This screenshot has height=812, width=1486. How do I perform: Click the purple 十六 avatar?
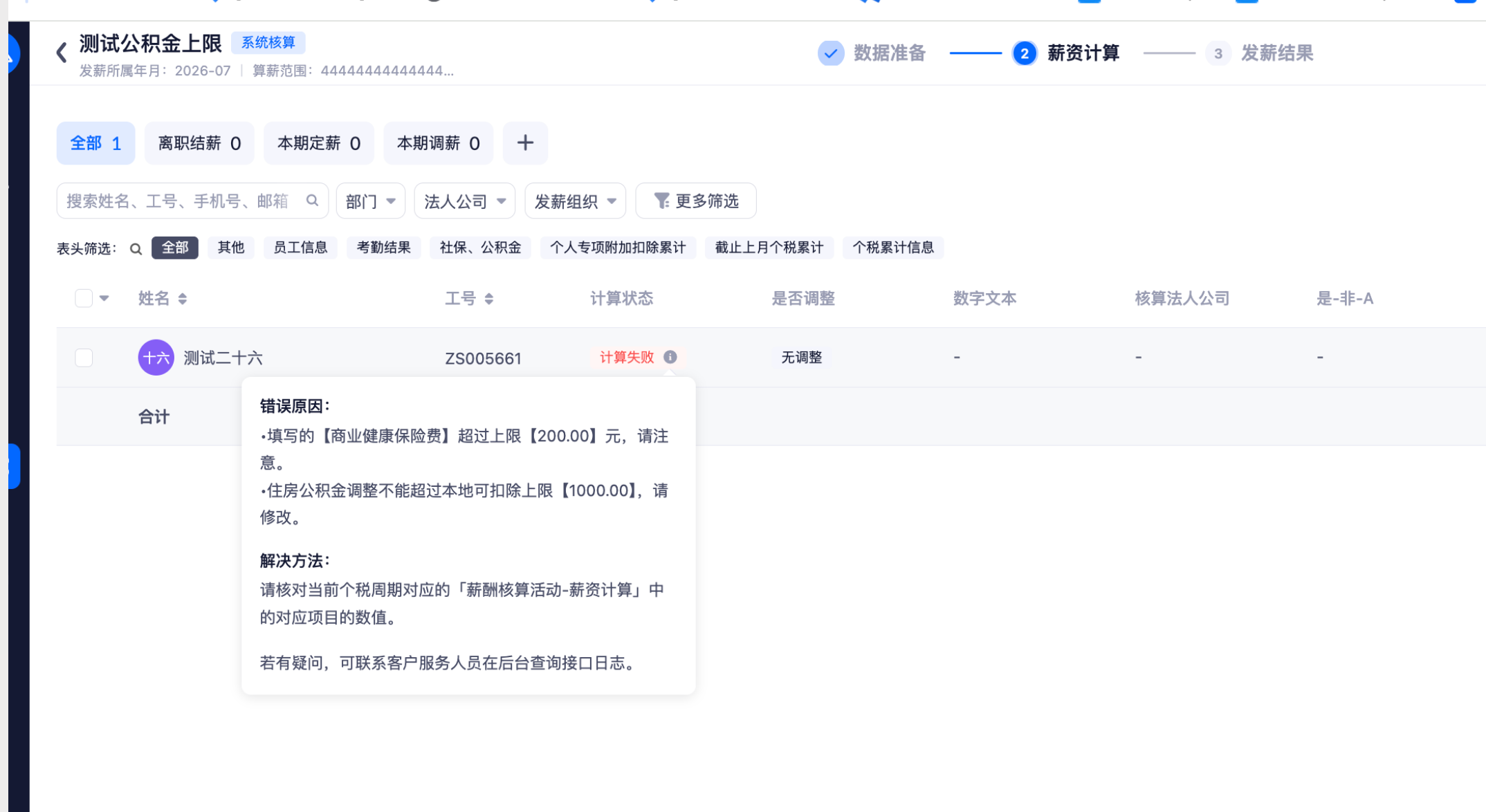[156, 358]
